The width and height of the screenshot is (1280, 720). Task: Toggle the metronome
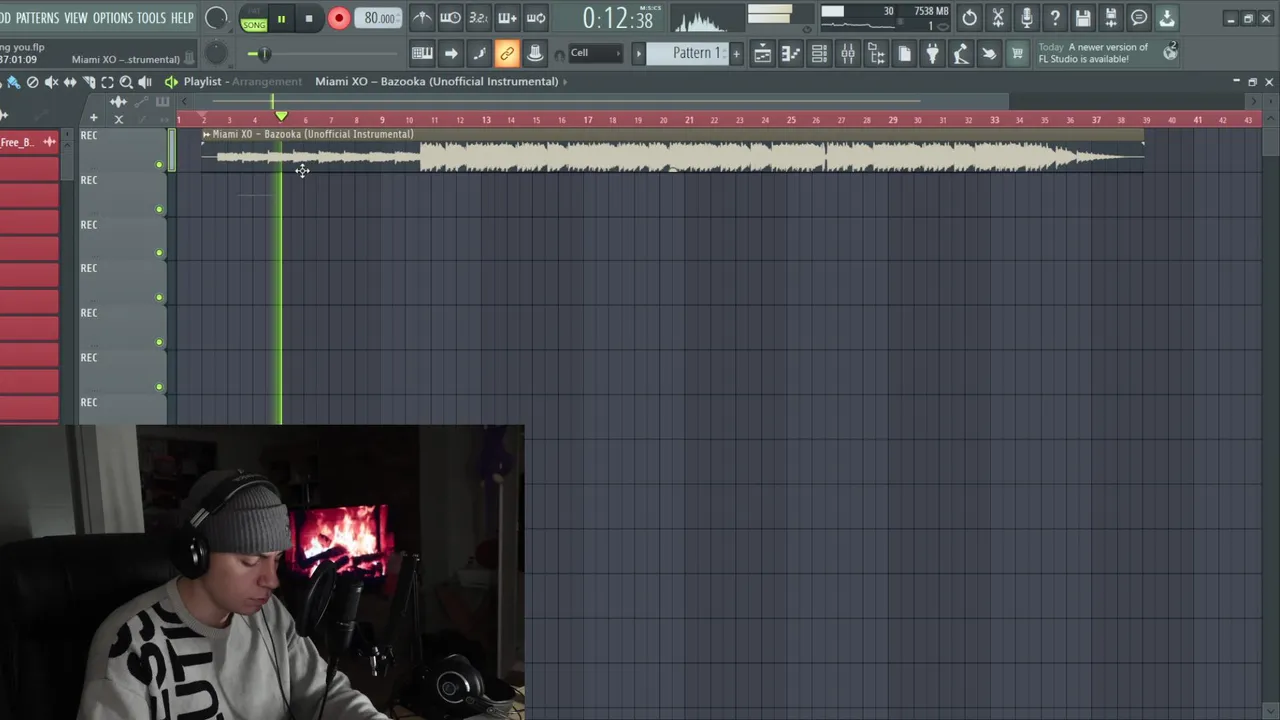(x=423, y=18)
